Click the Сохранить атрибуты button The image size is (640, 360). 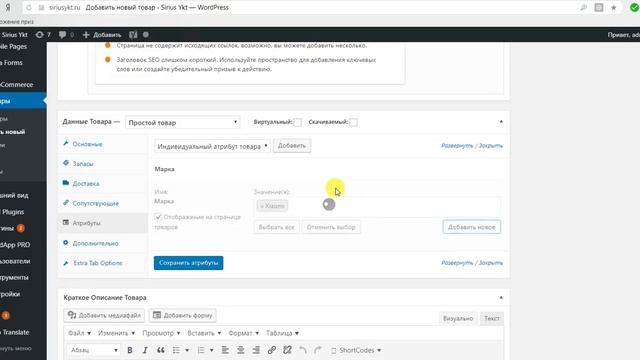point(189,263)
